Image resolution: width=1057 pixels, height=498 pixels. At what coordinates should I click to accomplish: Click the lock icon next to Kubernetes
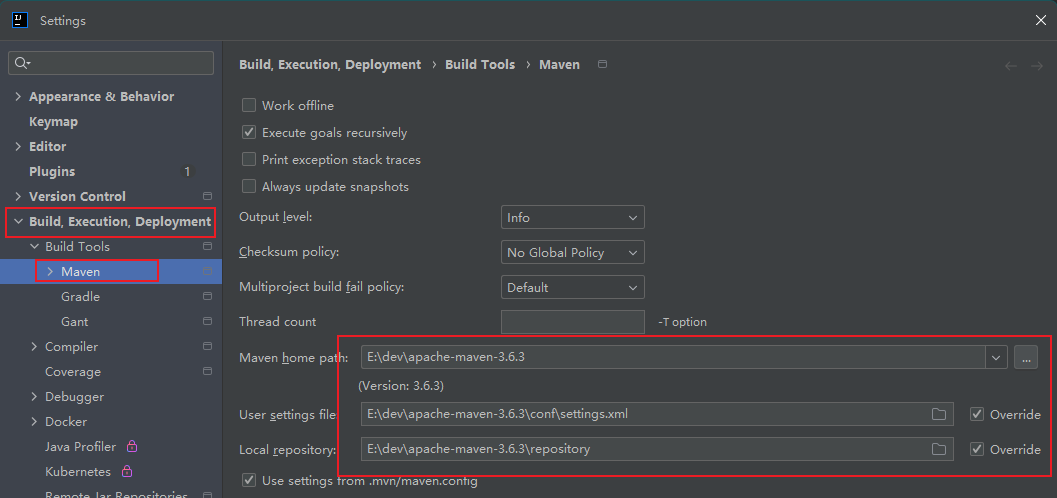coord(127,472)
